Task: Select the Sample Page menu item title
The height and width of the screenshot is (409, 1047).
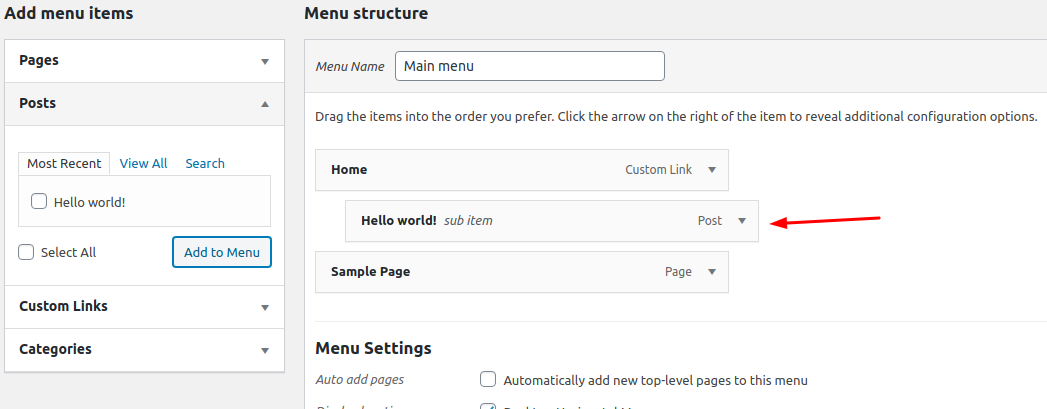Action: pyautogui.click(x=370, y=272)
